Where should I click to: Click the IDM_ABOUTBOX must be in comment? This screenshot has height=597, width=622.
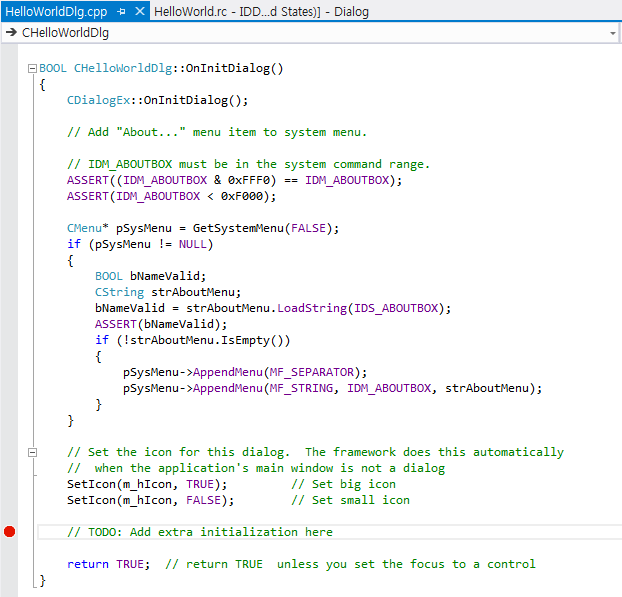248,164
